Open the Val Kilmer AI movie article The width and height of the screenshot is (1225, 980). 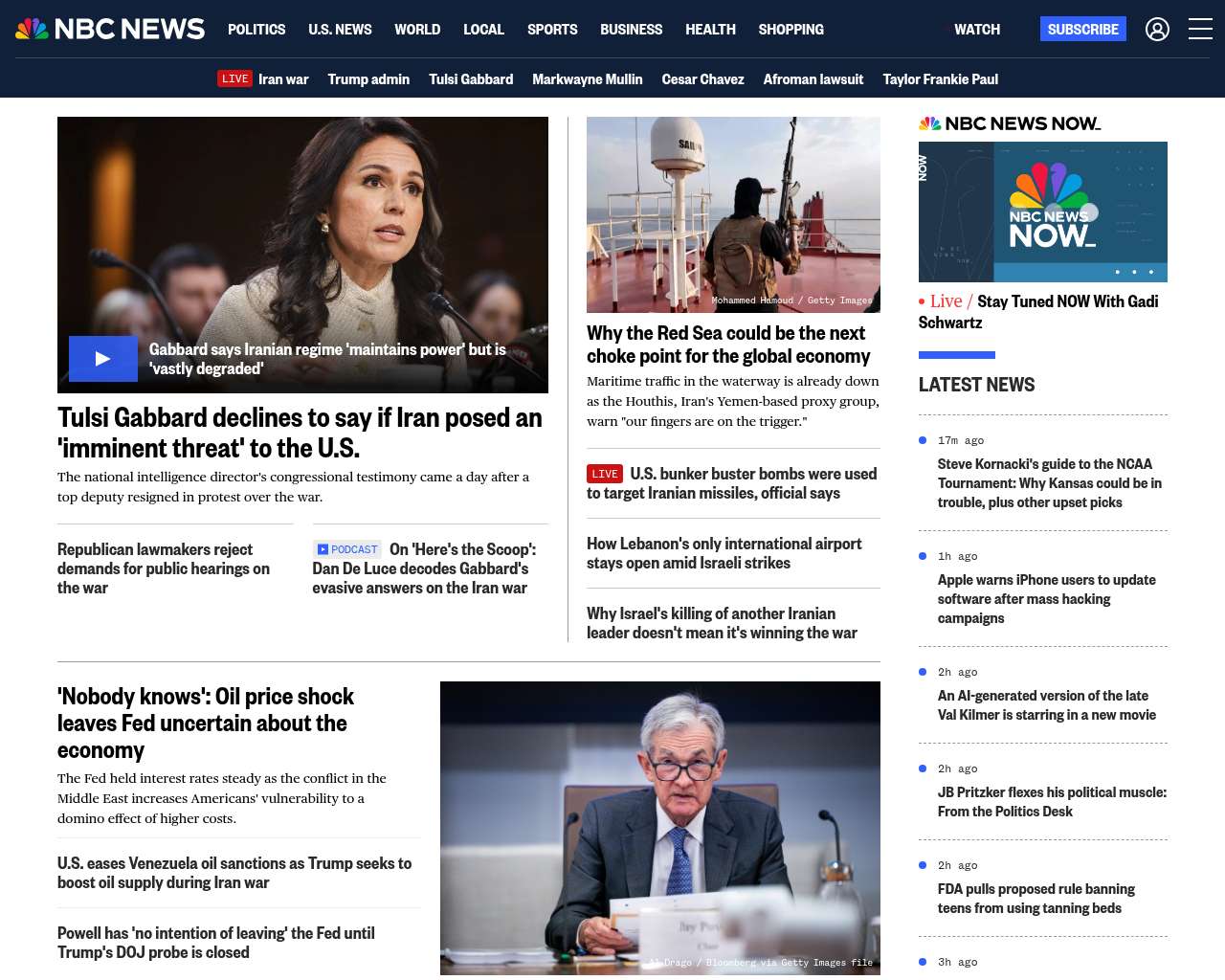1046,705
